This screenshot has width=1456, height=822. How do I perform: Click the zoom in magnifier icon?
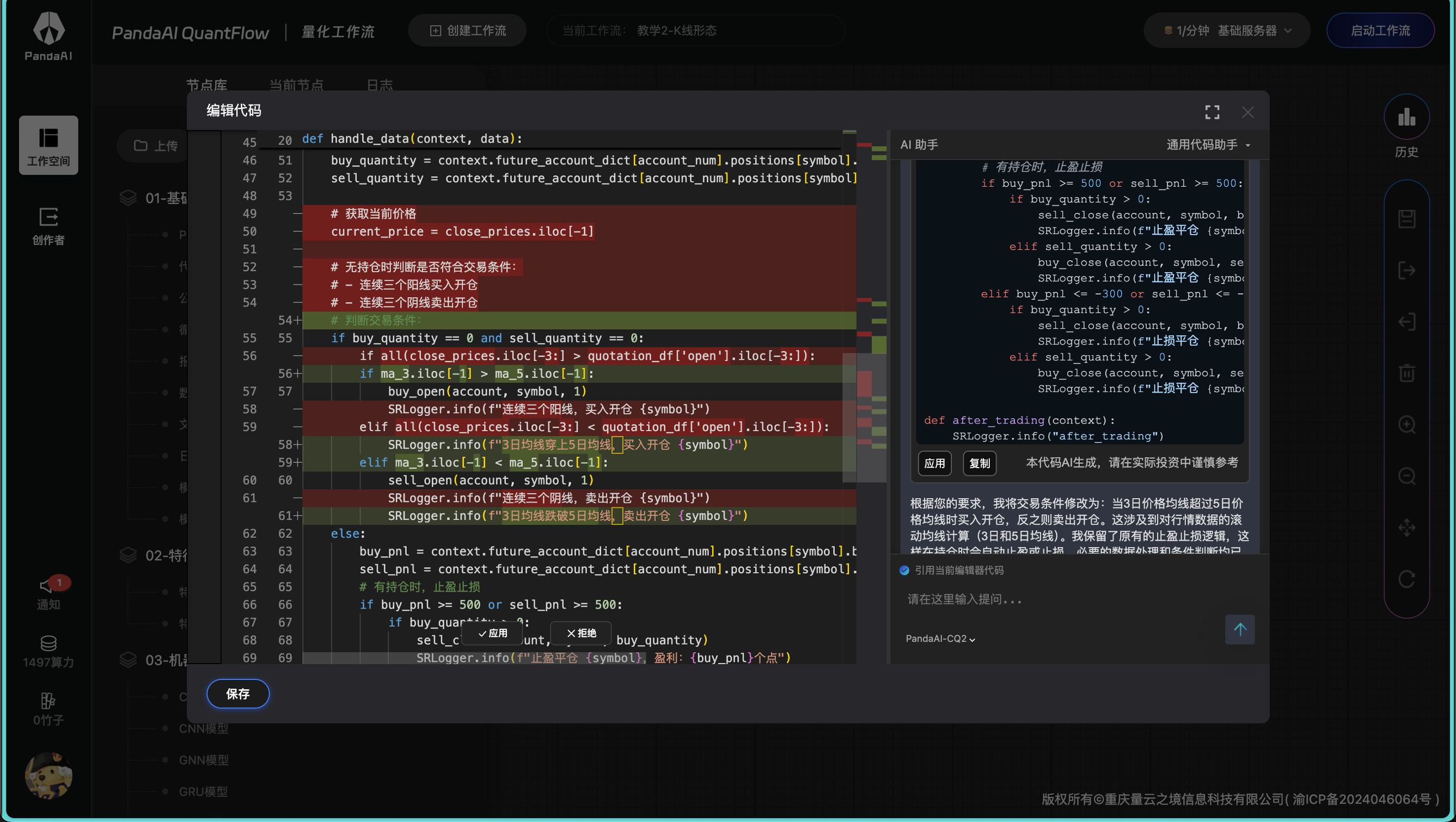[1406, 424]
